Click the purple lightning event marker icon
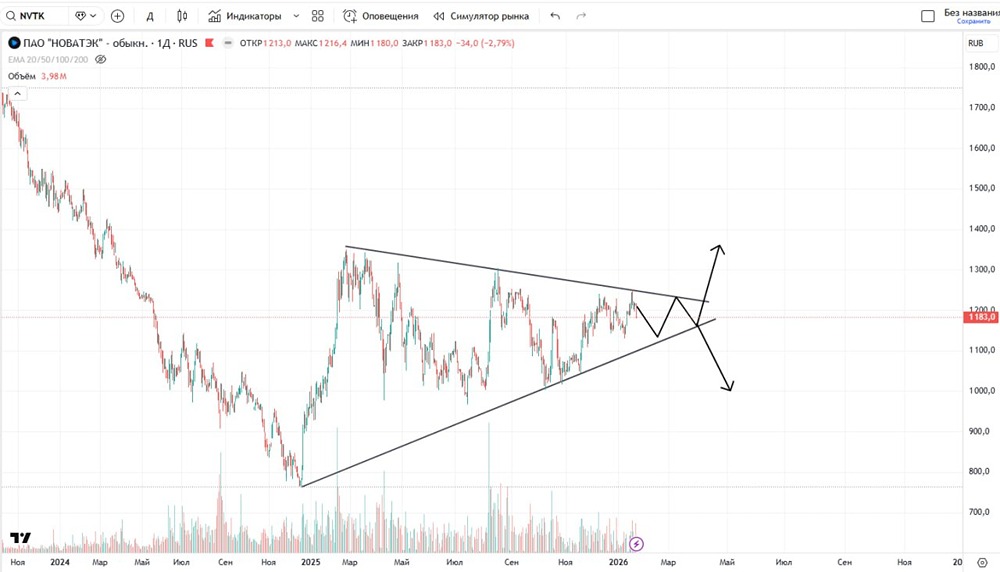Screen dimensions: 1000x572 636,544
